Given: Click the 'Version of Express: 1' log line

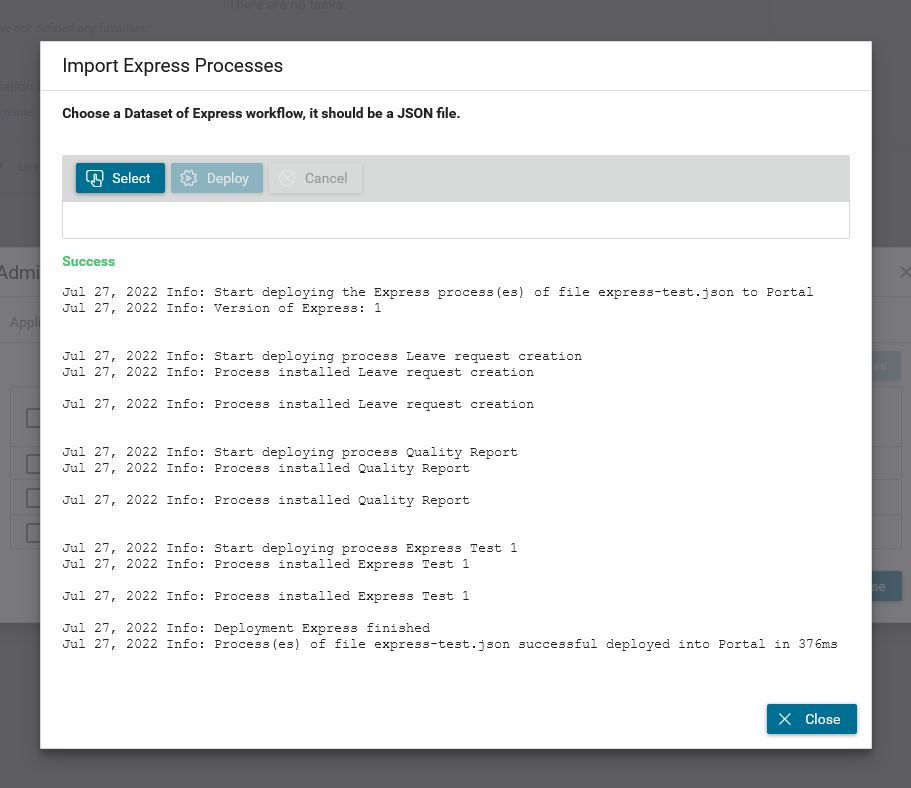Looking at the screenshot, I should [222, 309].
